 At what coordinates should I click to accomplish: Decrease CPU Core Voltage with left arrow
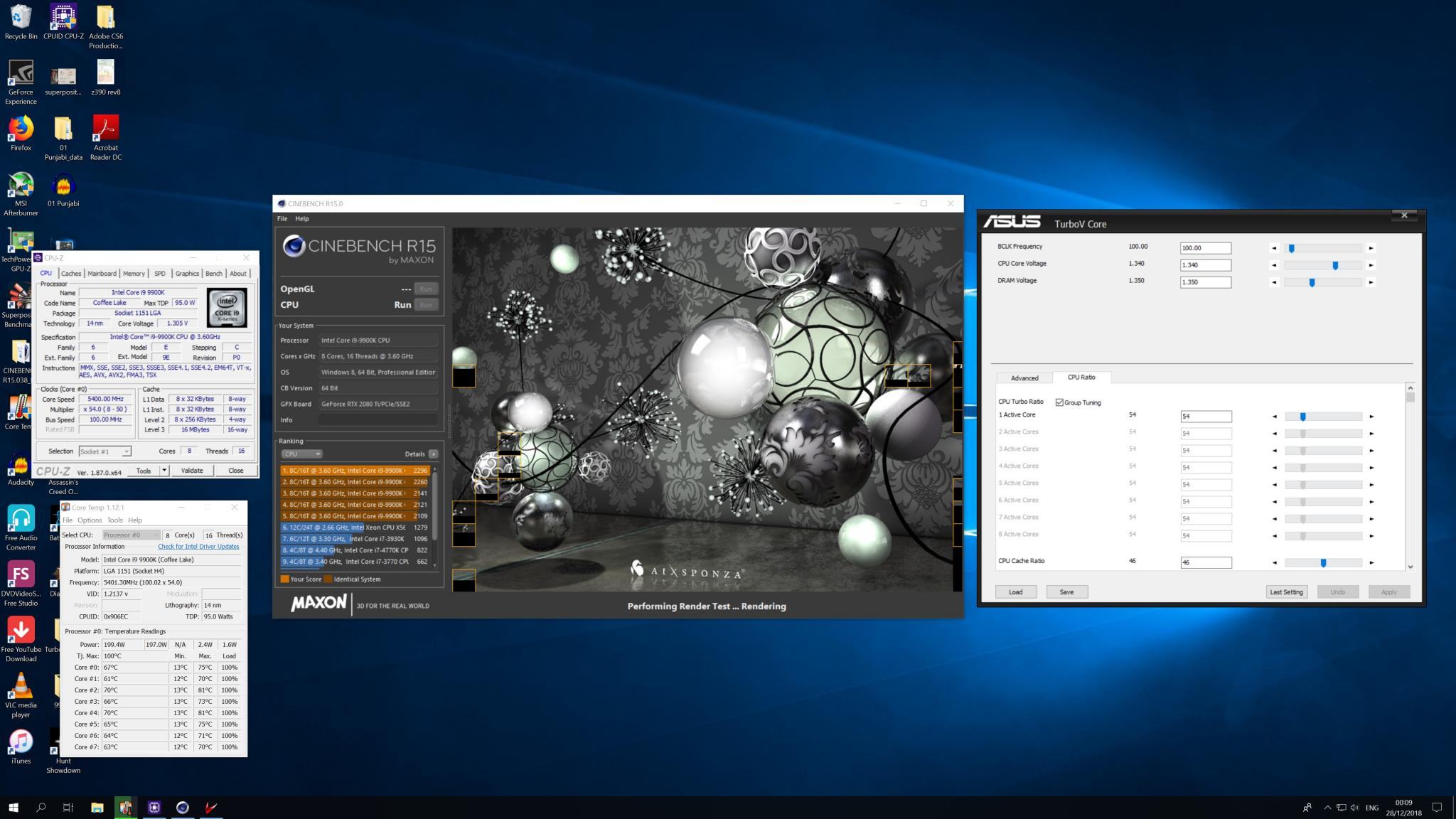tap(1274, 265)
